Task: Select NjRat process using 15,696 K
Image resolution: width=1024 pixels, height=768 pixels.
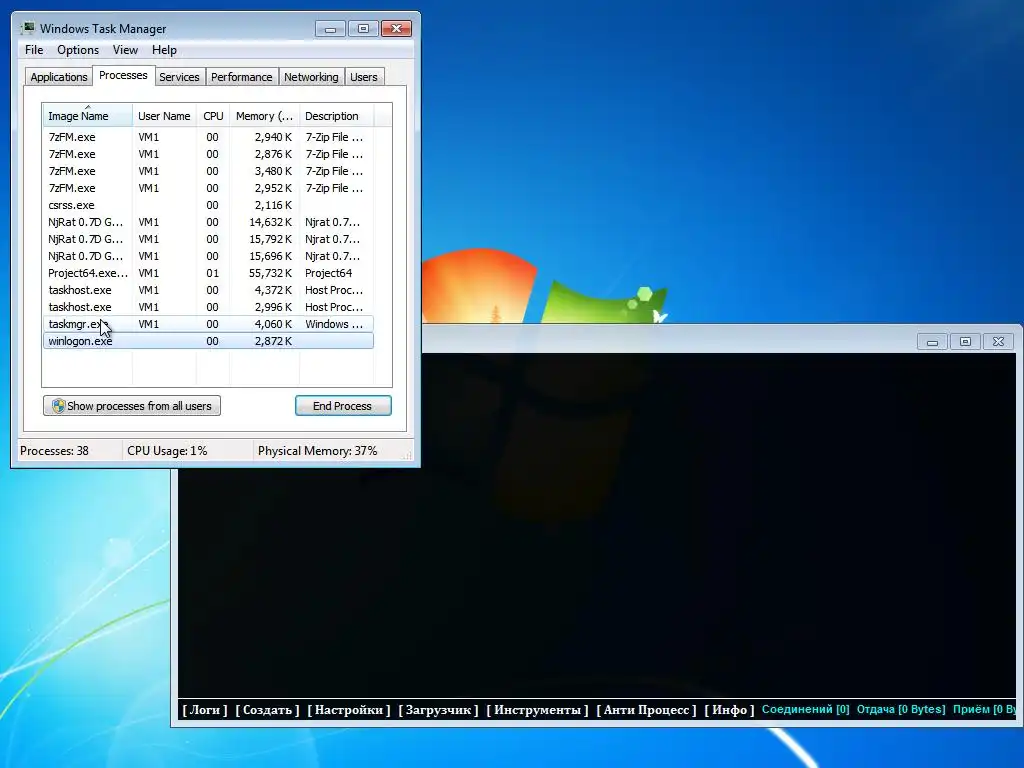Action: click(x=208, y=256)
